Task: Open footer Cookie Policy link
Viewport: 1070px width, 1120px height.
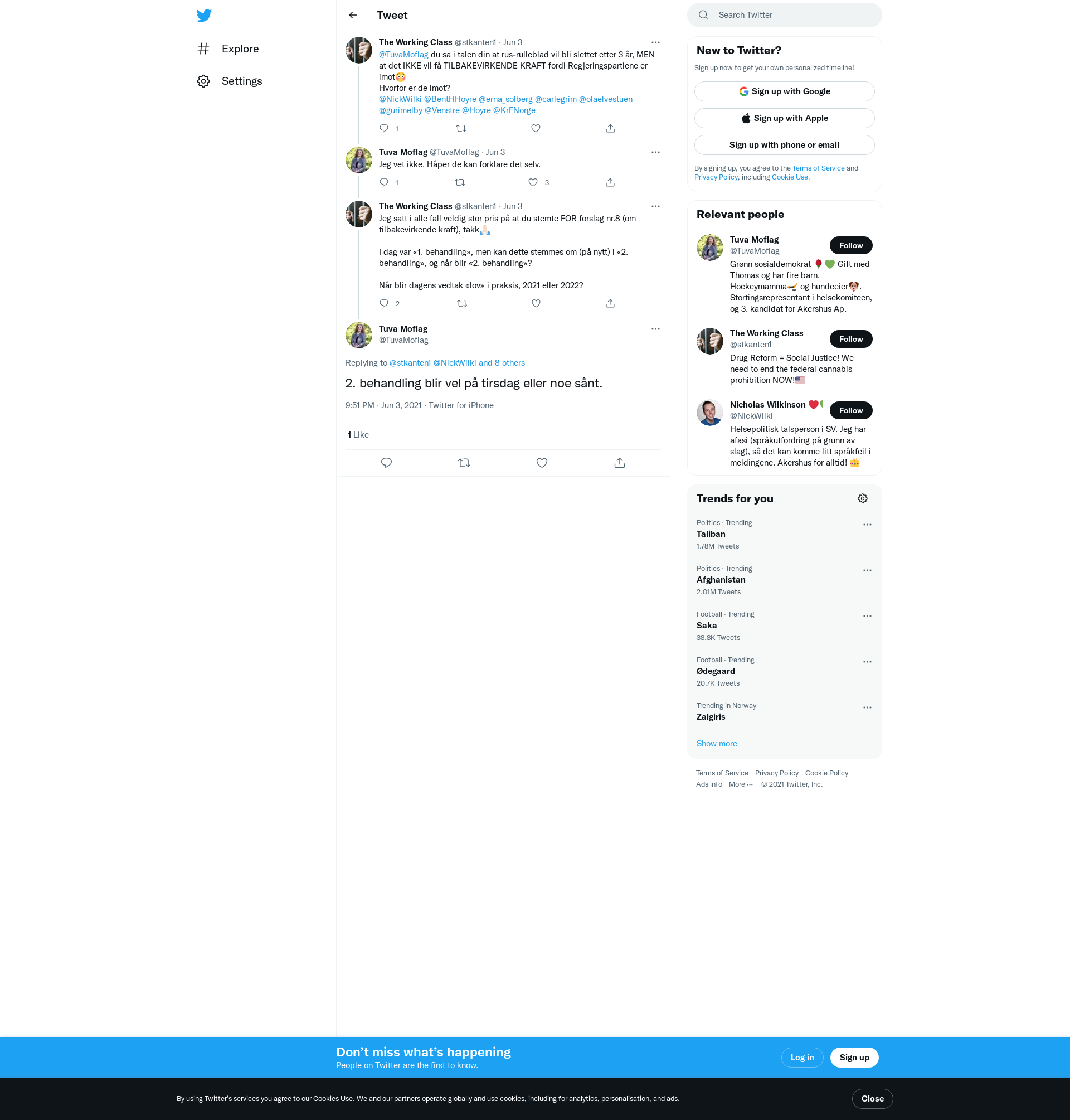Action: tap(826, 774)
